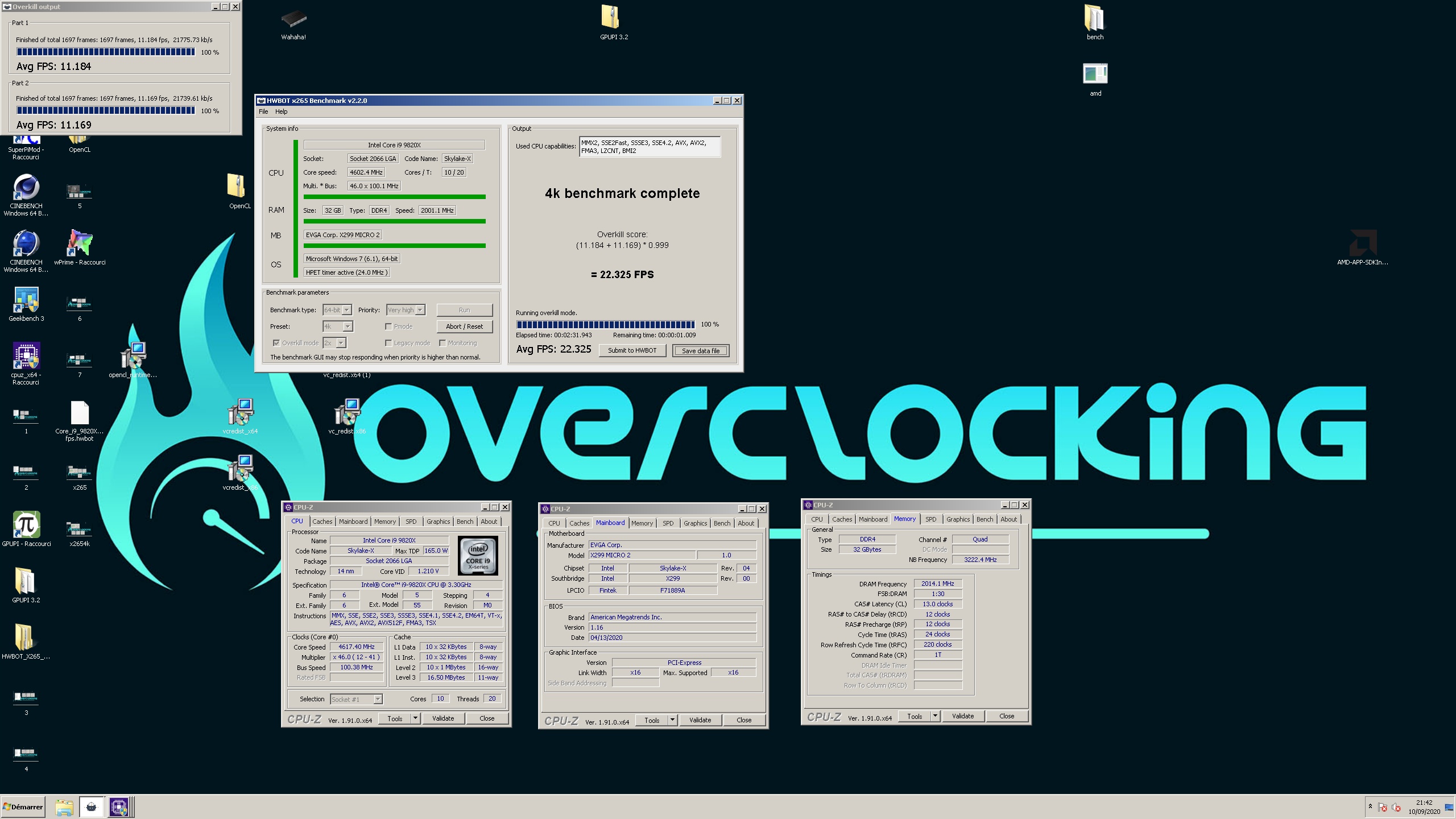1456x819 pixels.
Task: Toggle the Monitoring checkbox
Action: [x=442, y=343]
